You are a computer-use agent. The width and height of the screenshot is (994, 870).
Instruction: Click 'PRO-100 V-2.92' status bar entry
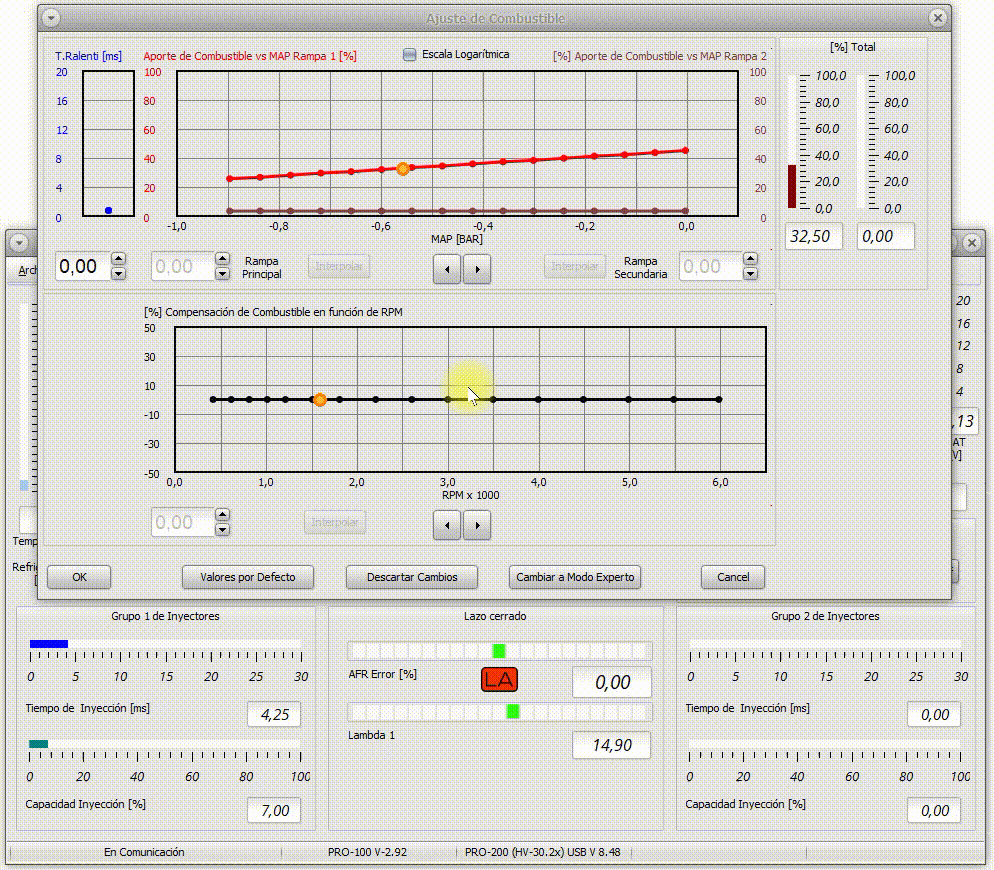coord(367,852)
